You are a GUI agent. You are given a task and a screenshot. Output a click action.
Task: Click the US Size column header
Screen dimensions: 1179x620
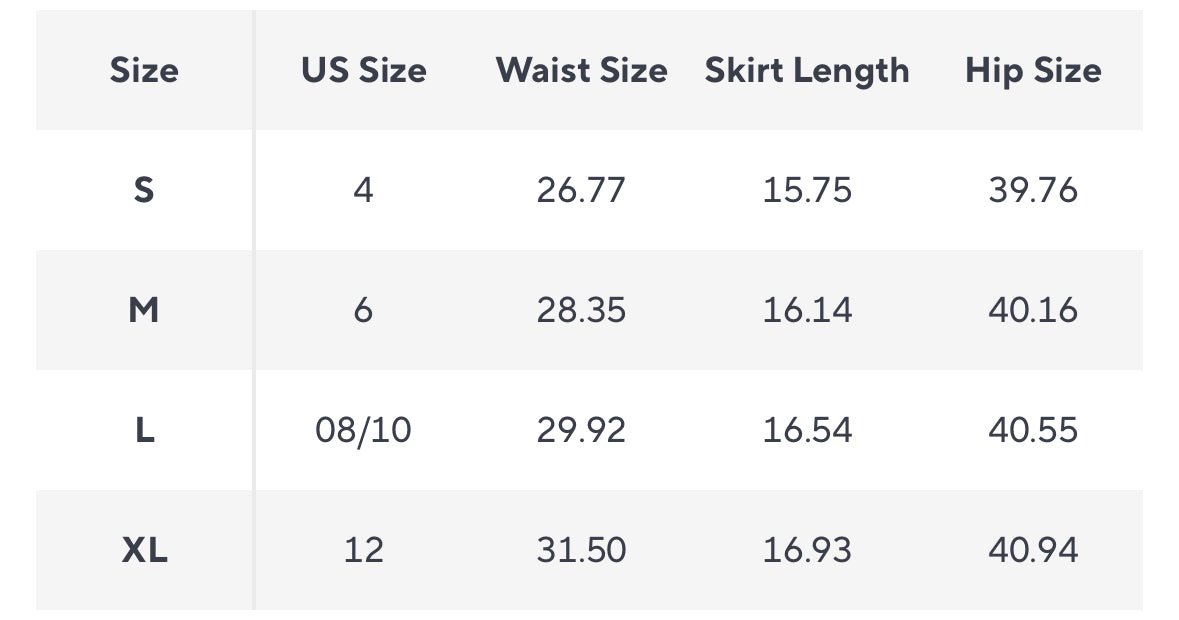(x=363, y=70)
